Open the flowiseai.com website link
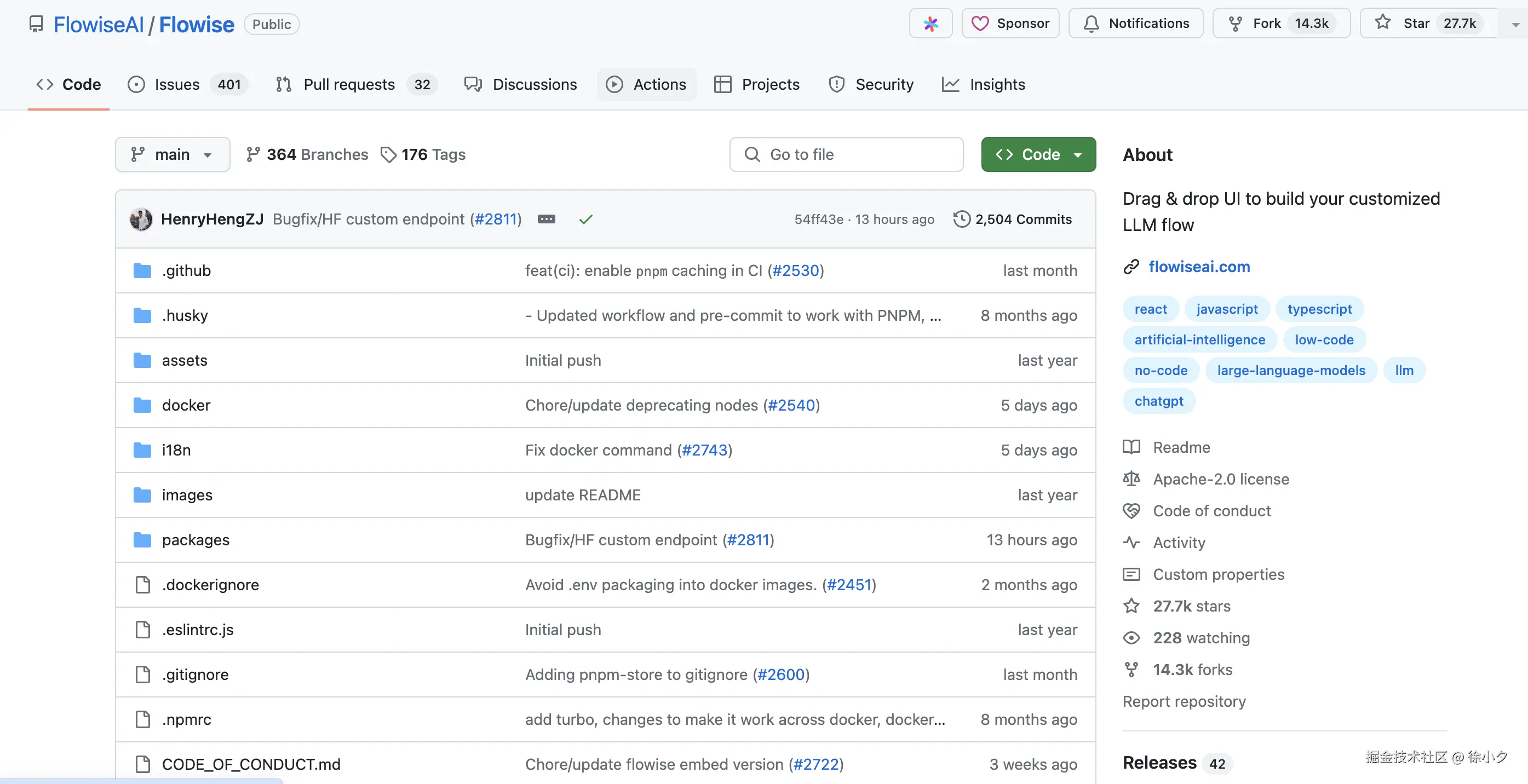Image resolution: width=1528 pixels, height=784 pixels. point(1199,267)
